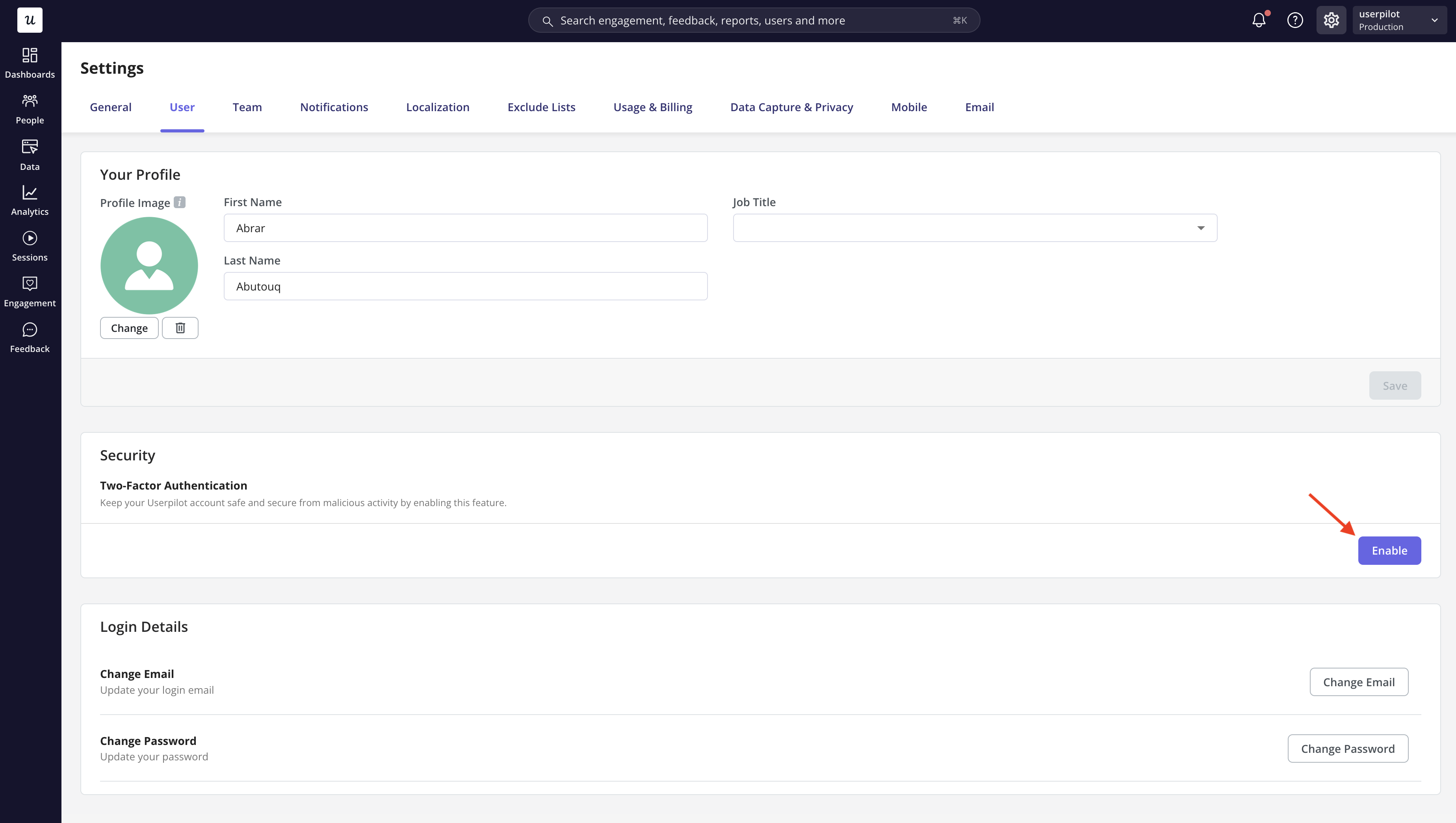Click the Profile Image info icon
1456x823 pixels.
pyautogui.click(x=179, y=203)
